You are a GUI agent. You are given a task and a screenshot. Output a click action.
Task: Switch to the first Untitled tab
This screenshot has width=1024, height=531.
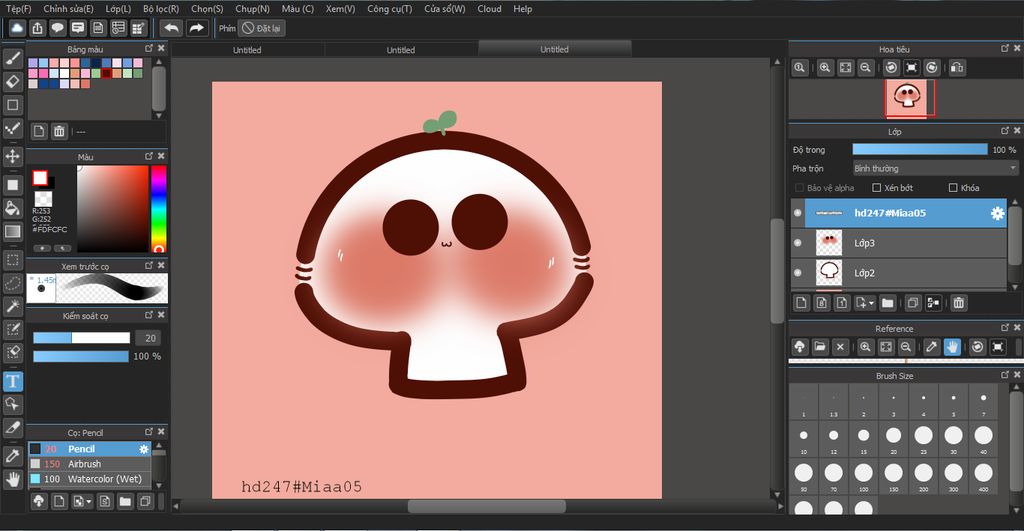[247, 50]
